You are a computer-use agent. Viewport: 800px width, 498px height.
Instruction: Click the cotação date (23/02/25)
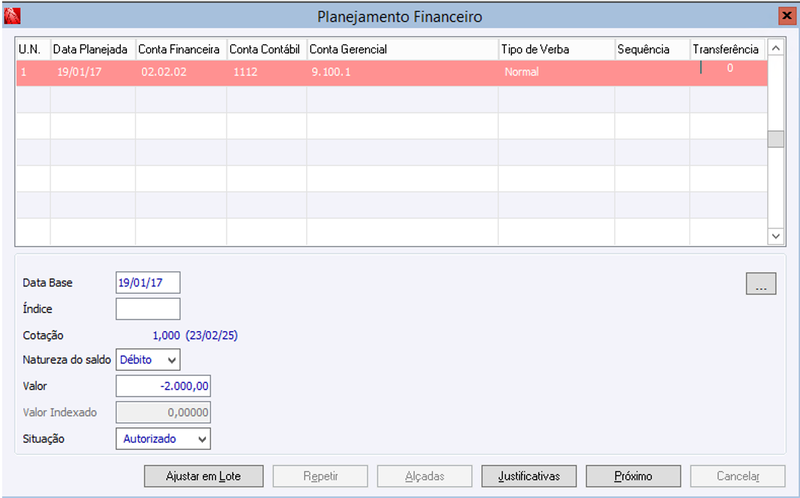click(x=212, y=336)
